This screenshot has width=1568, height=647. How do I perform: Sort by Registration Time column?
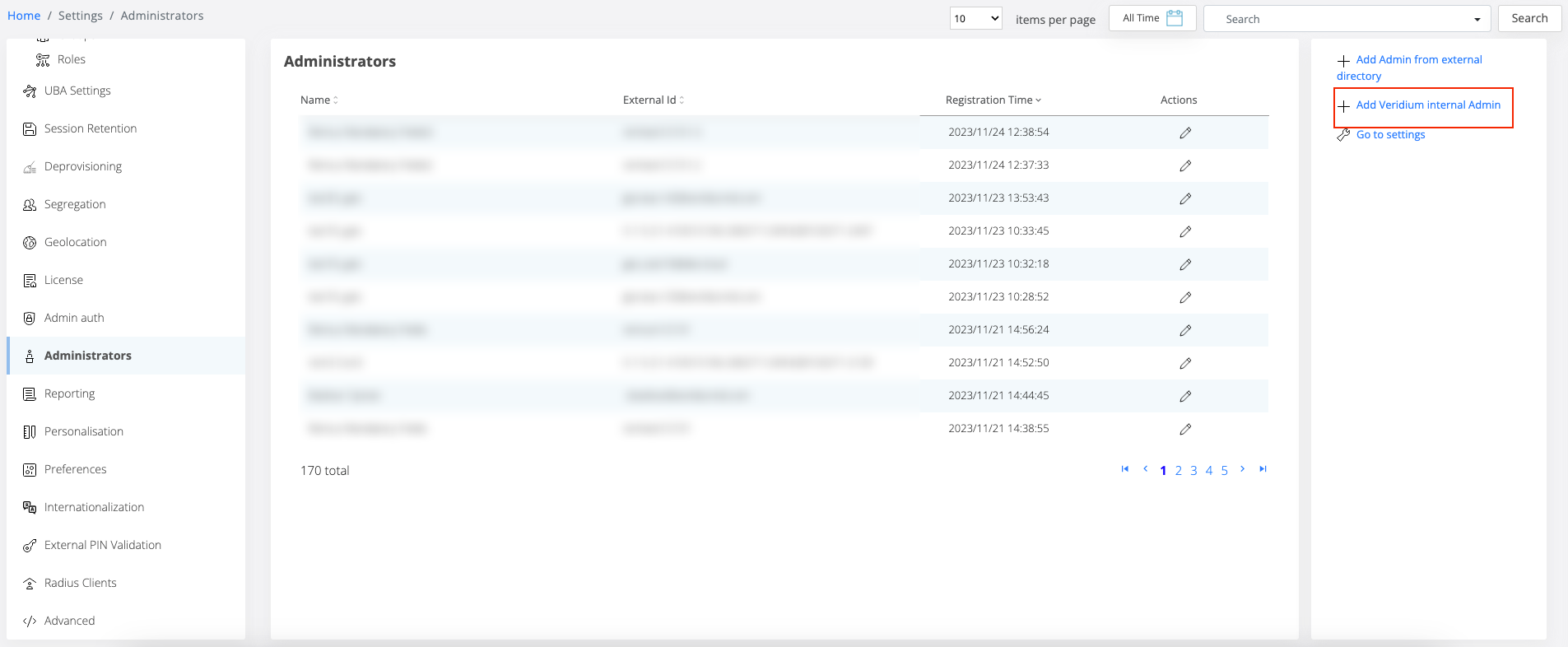point(993,100)
